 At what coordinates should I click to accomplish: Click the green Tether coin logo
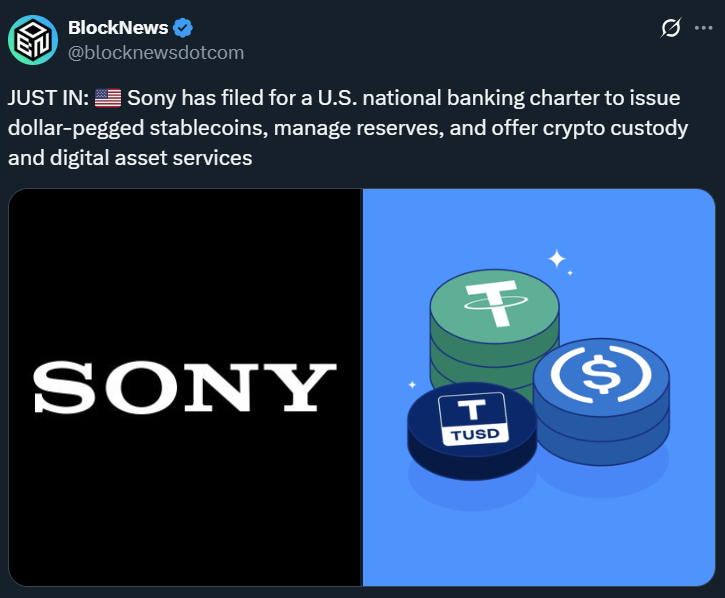[x=494, y=304]
